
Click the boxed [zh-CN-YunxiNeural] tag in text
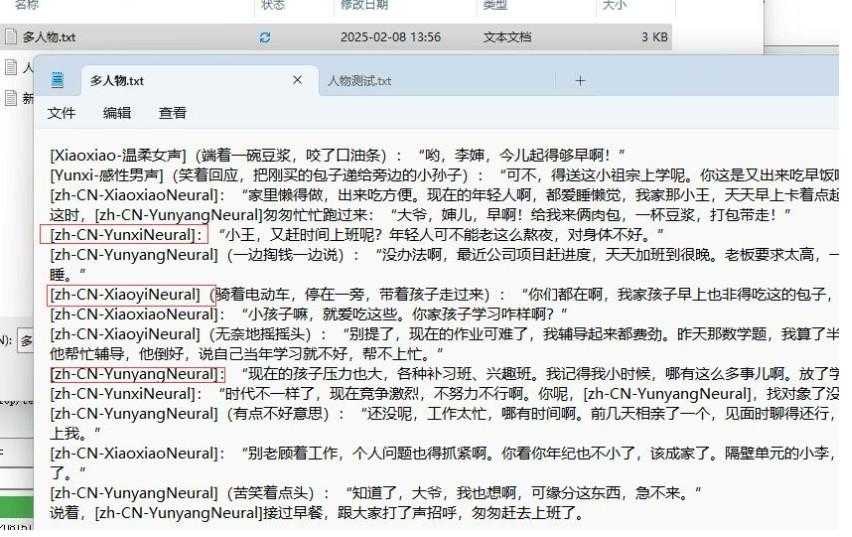pos(123,235)
